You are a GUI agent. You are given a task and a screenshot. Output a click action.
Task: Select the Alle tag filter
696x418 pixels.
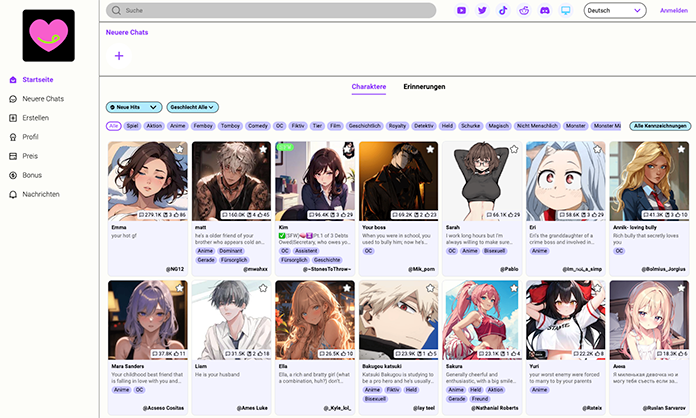click(114, 126)
